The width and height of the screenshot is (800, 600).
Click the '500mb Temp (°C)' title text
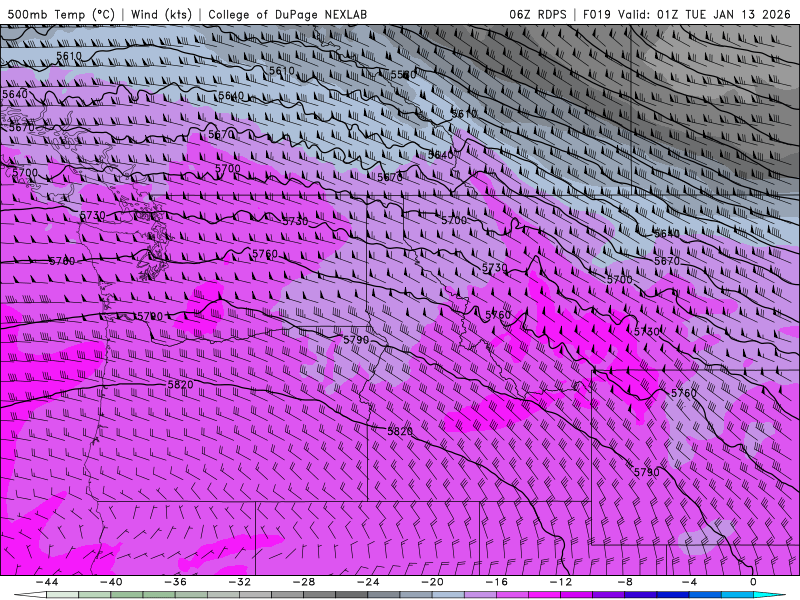point(61,14)
